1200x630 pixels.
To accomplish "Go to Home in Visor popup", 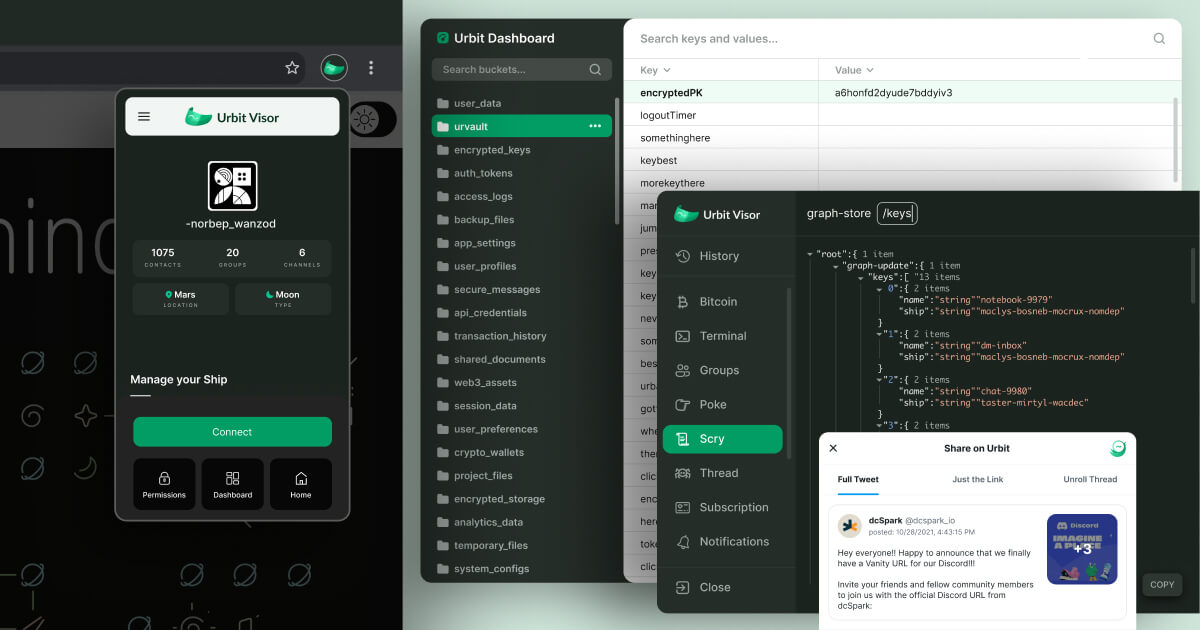I will coord(301,484).
